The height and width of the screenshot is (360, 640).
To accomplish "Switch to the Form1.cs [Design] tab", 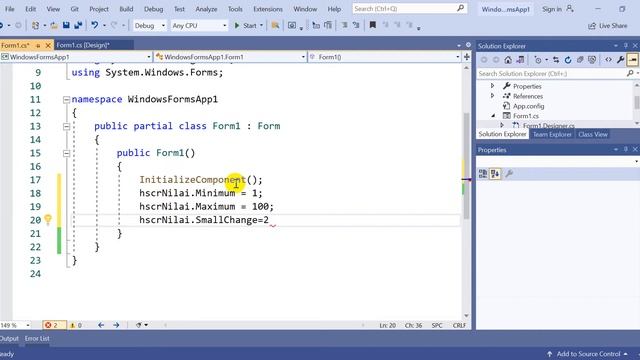I will [x=83, y=45].
